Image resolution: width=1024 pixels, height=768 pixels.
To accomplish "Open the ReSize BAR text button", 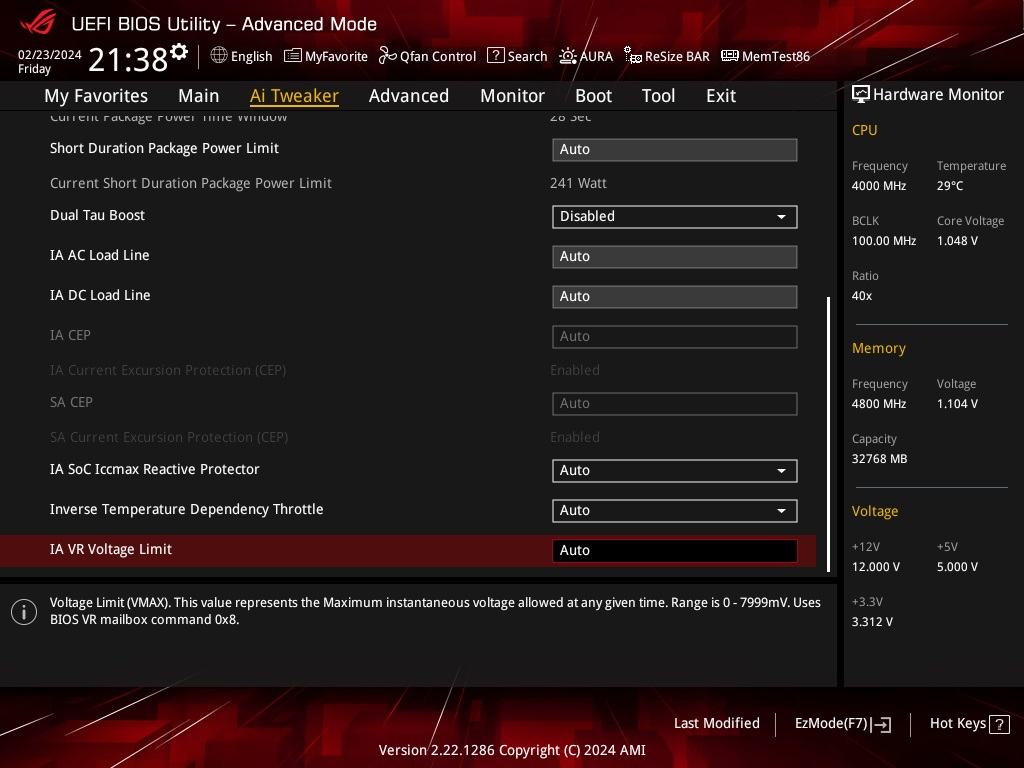I will point(677,56).
